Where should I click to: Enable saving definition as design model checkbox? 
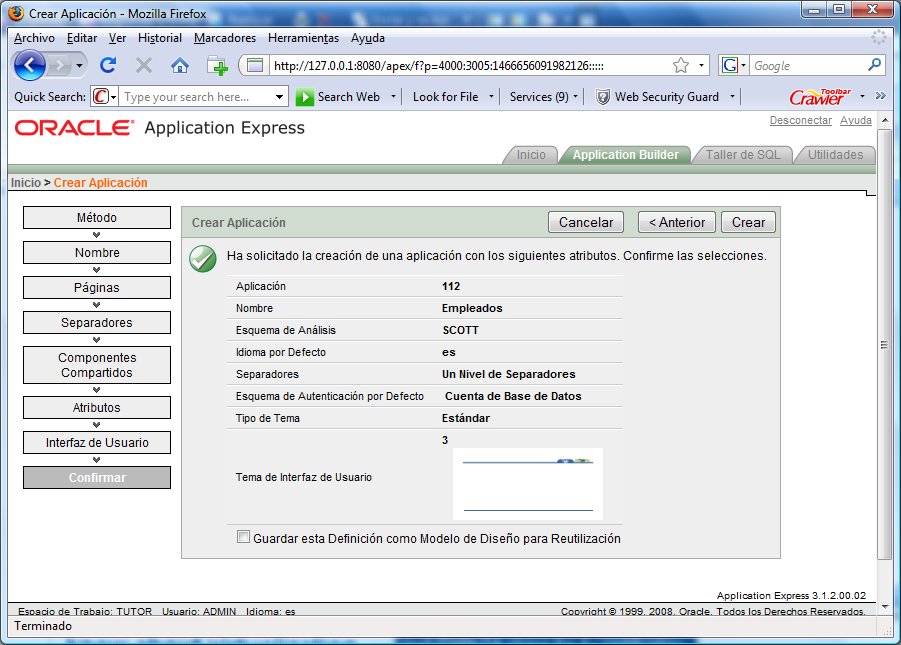click(x=244, y=537)
